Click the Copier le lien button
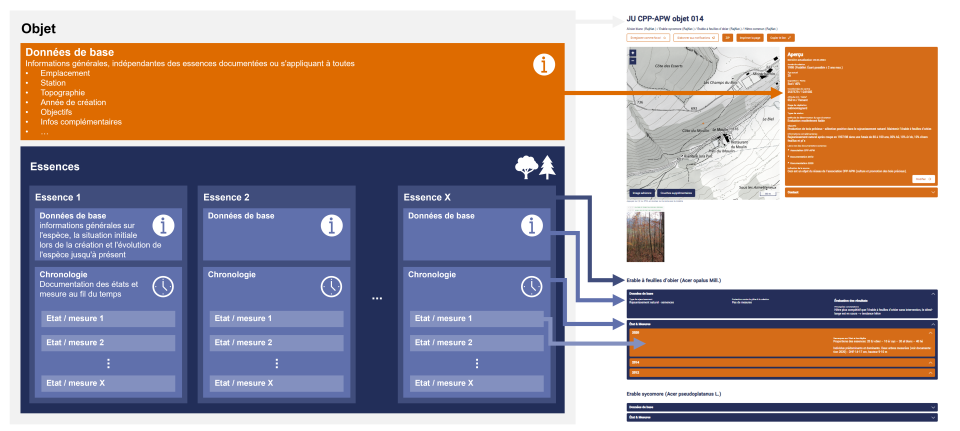 (778, 37)
